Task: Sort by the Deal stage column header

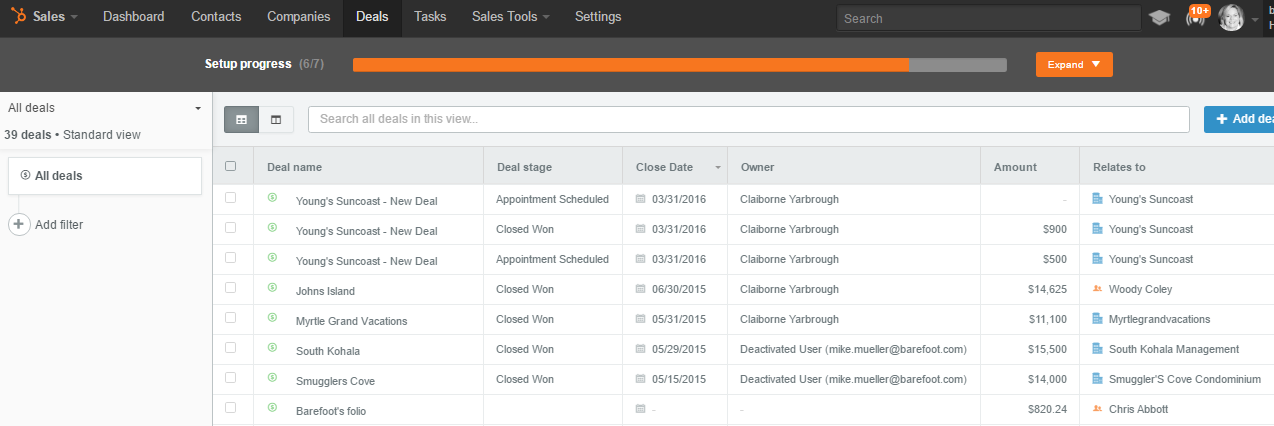Action: 524,167
